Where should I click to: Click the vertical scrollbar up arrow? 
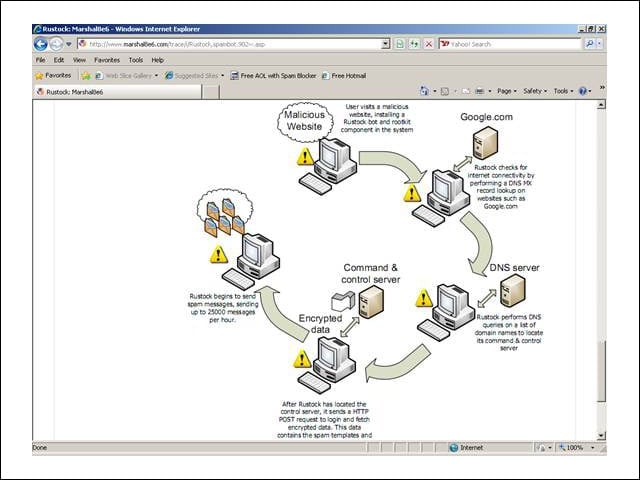pos(601,105)
